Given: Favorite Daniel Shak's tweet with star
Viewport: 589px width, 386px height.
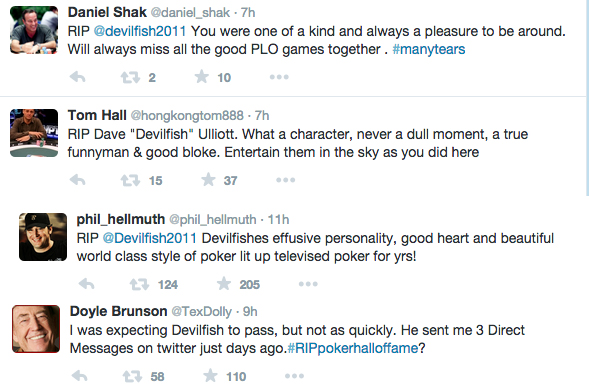Looking at the screenshot, I should coord(202,77).
